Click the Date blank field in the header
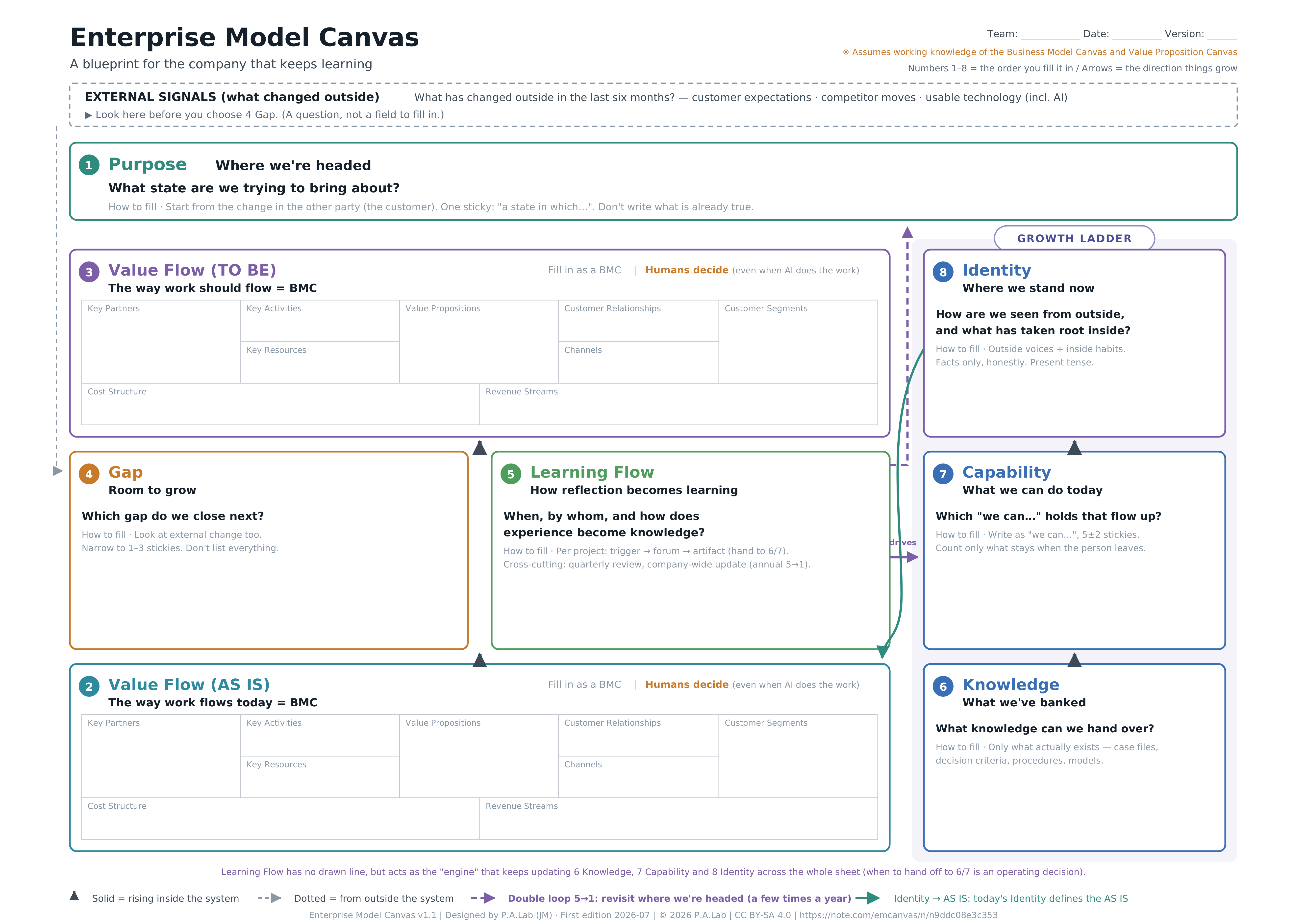The height and width of the screenshot is (924, 1307). (x=1137, y=34)
